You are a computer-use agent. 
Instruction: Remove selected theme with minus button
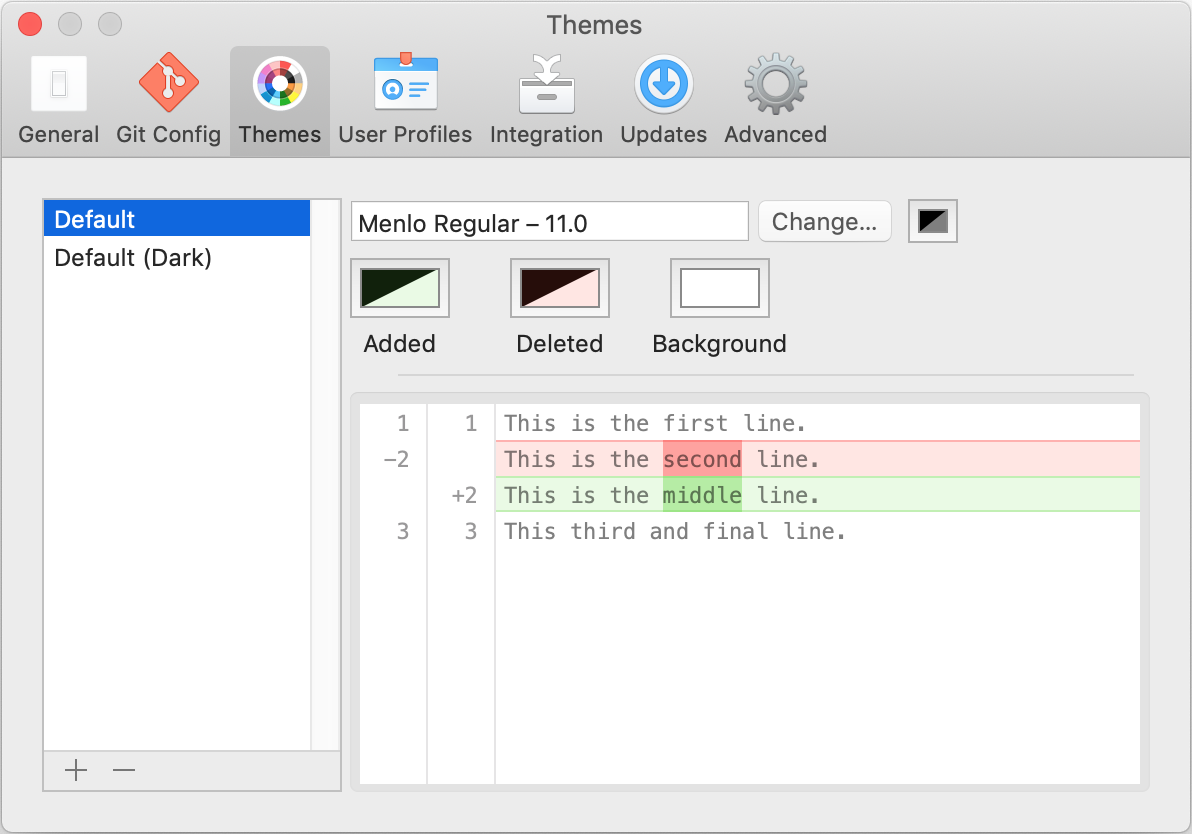point(124,770)
